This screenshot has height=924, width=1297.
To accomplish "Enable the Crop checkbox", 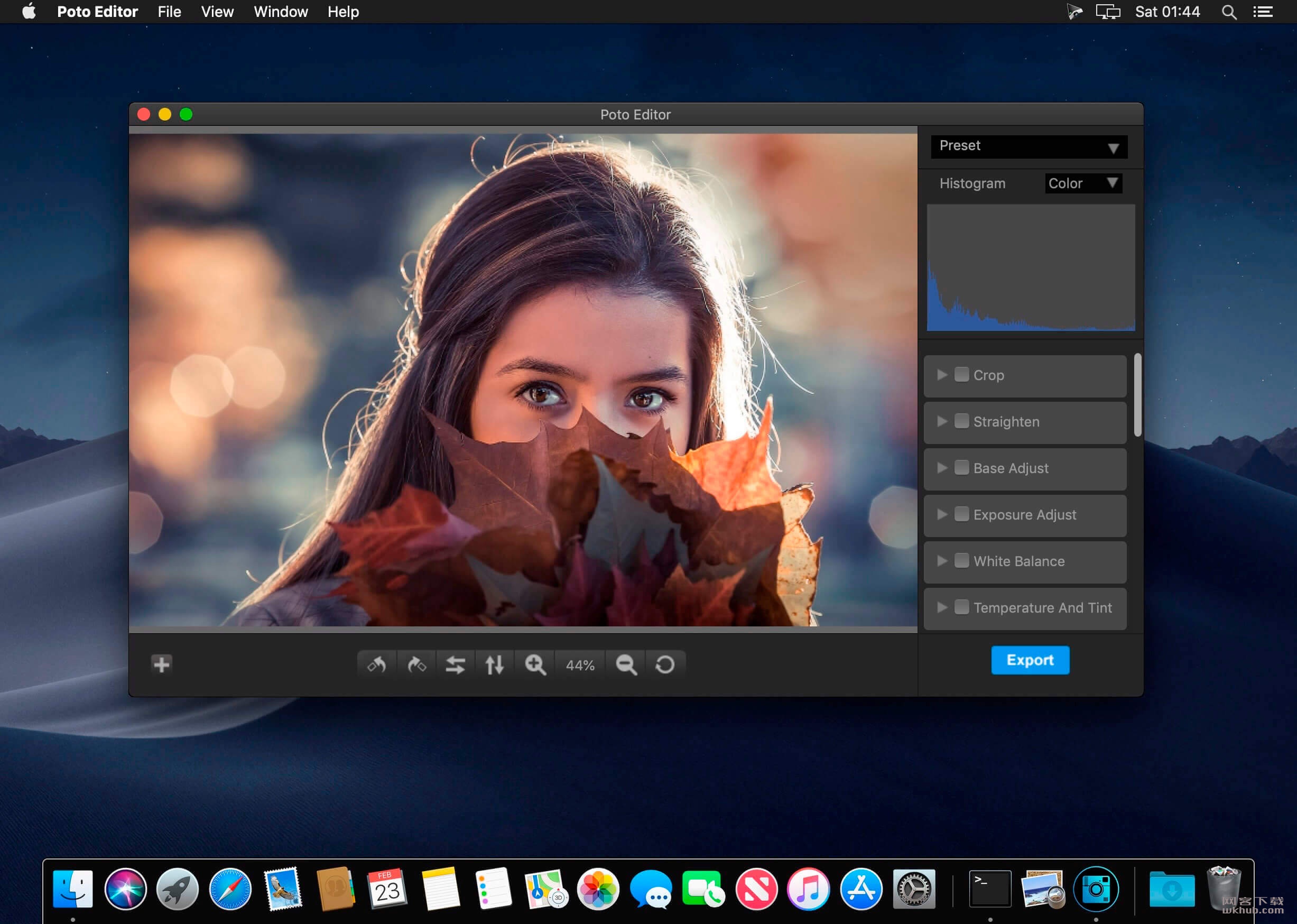I will coord(961,374).
